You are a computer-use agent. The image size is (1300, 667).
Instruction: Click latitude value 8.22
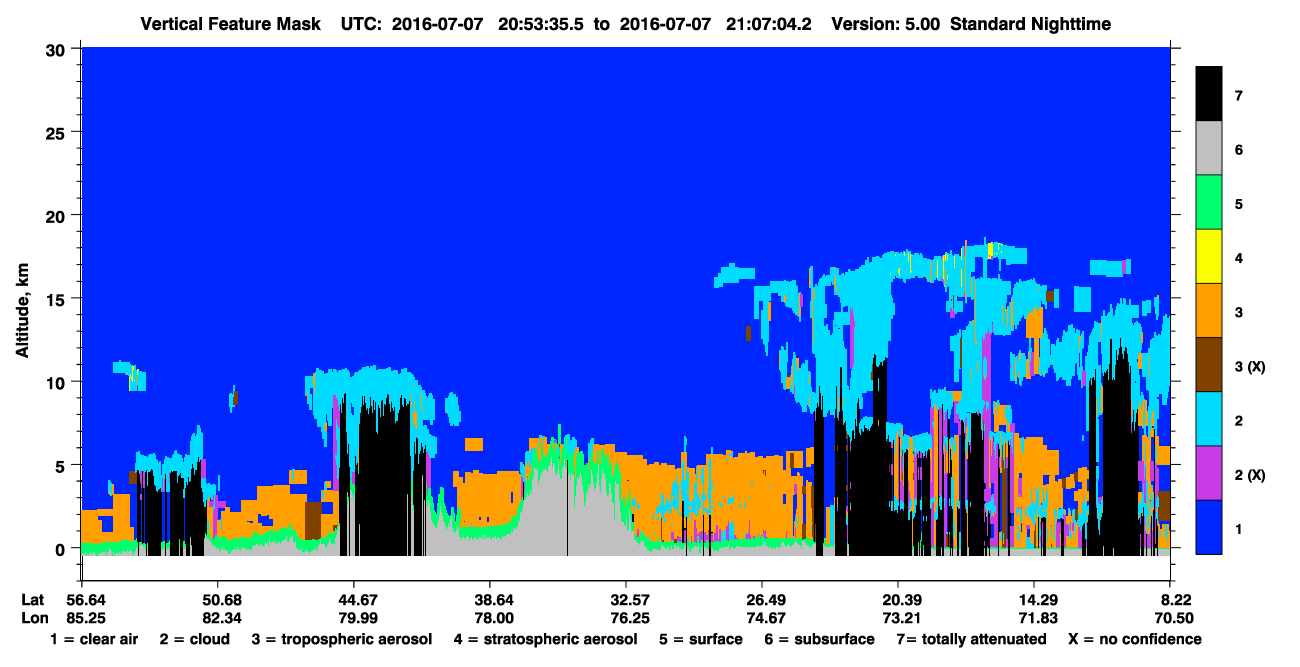pos(1174,600)
